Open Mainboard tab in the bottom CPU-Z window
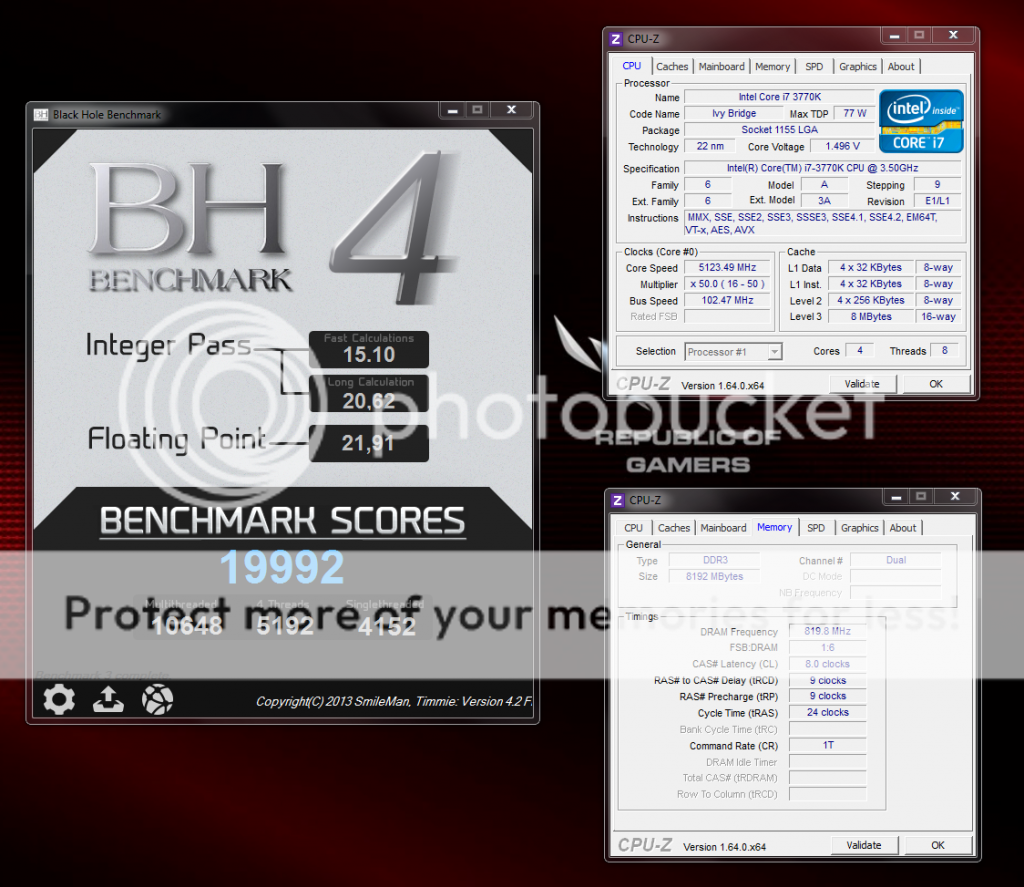Viewport: 1024px width, 887px height. click(723, 528)
